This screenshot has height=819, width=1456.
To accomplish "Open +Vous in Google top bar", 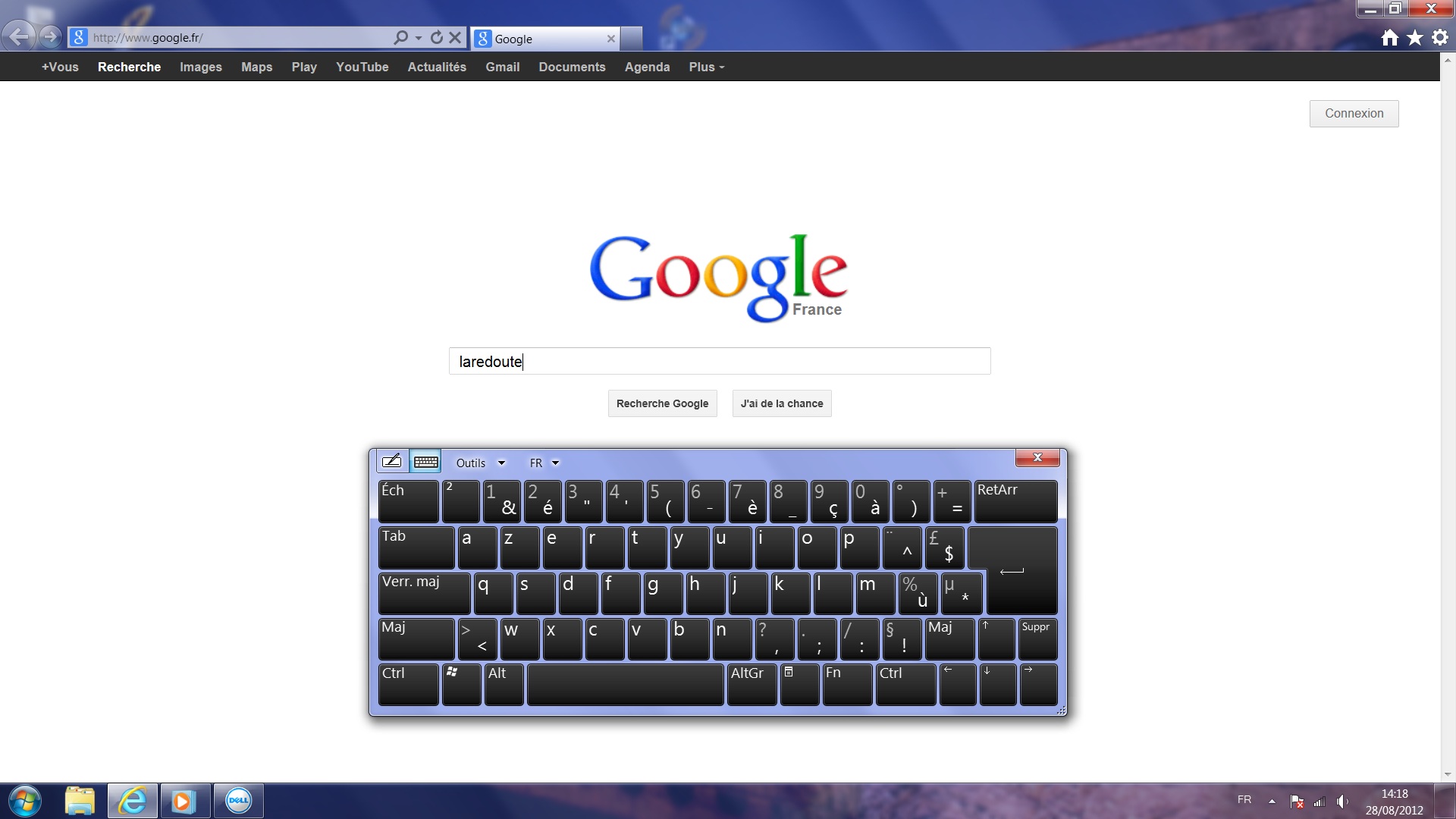I will click(60, 67).
